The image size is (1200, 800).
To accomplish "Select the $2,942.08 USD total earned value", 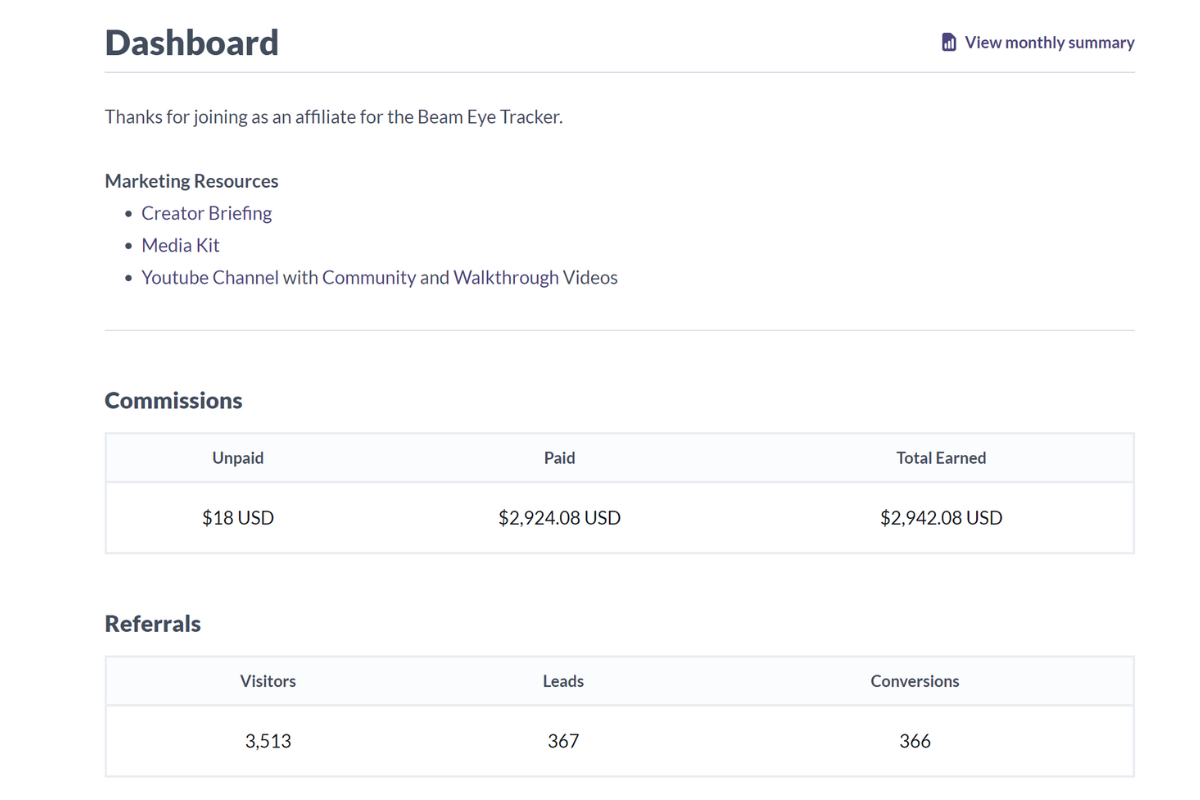I will [941, 518].
